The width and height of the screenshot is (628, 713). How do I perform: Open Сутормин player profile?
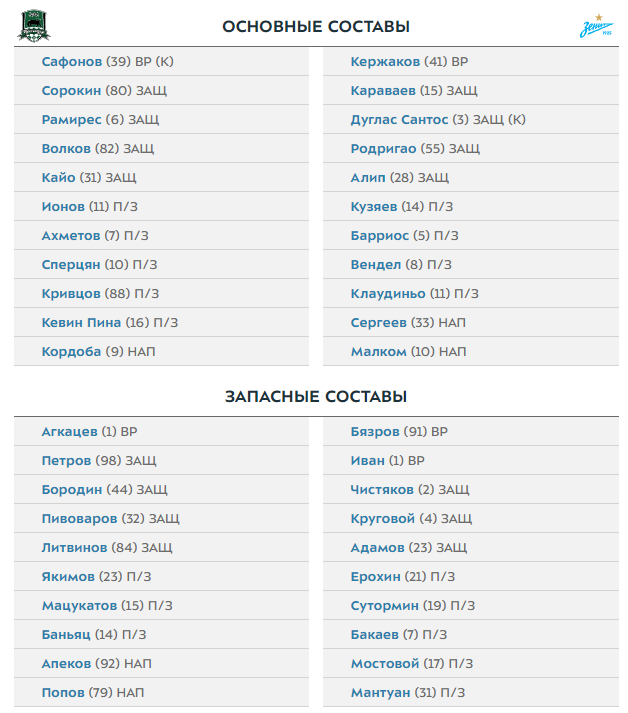click(x=384, y=606)
